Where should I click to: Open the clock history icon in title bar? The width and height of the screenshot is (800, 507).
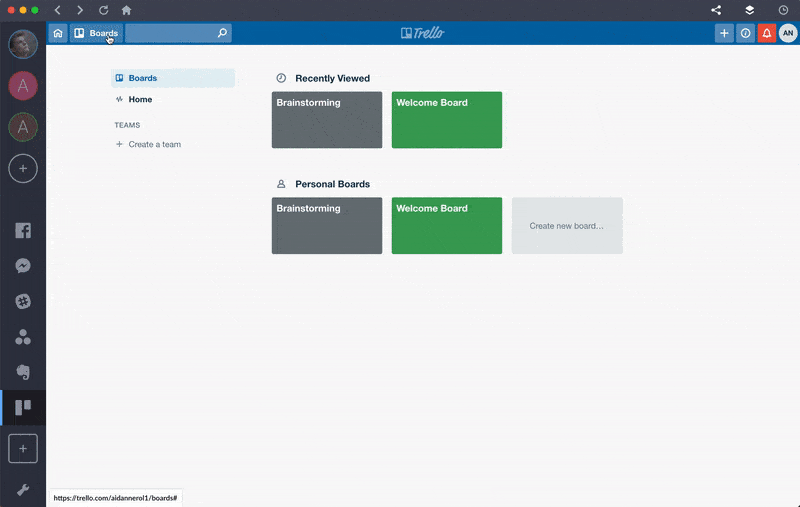(x=783, y=10)
